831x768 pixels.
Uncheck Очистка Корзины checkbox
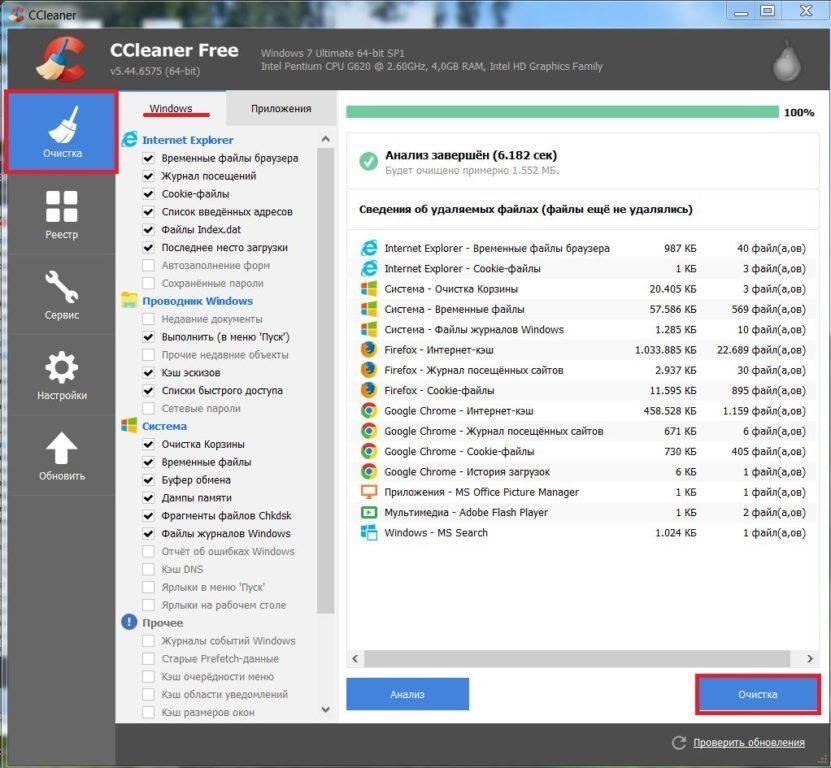click(148, 444)
